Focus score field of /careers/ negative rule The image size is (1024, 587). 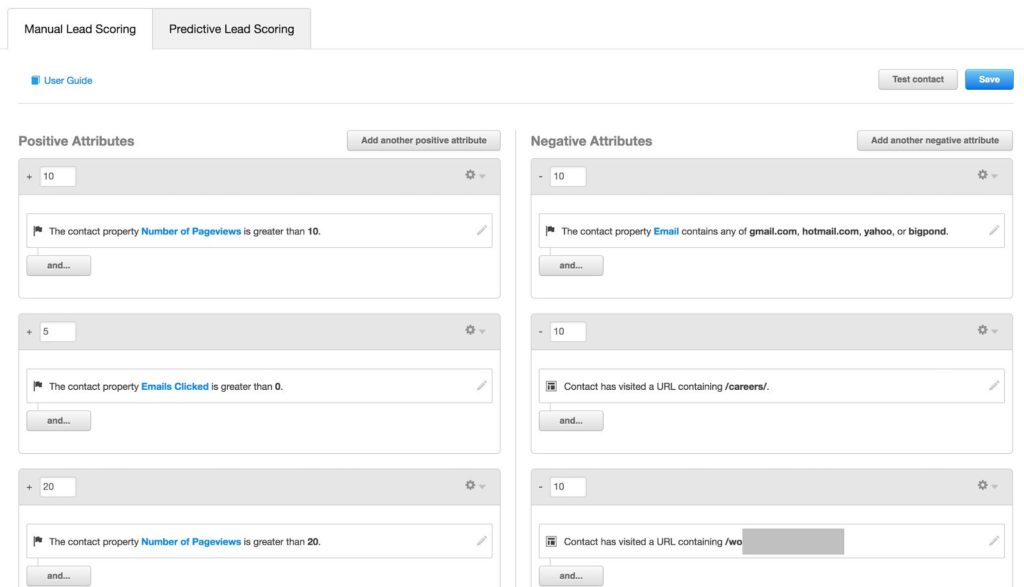pos(568,332)
